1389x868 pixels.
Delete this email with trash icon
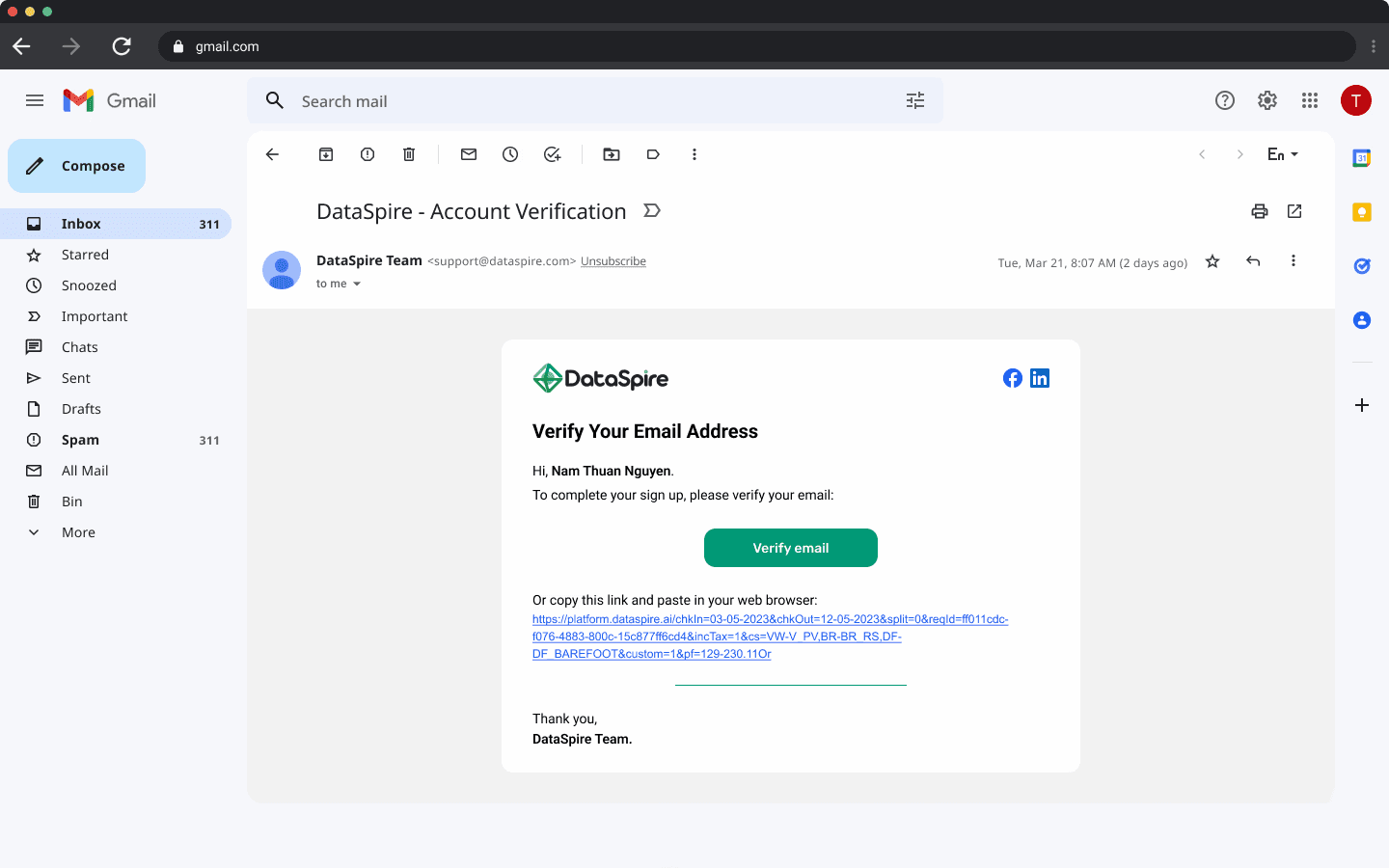409,154
